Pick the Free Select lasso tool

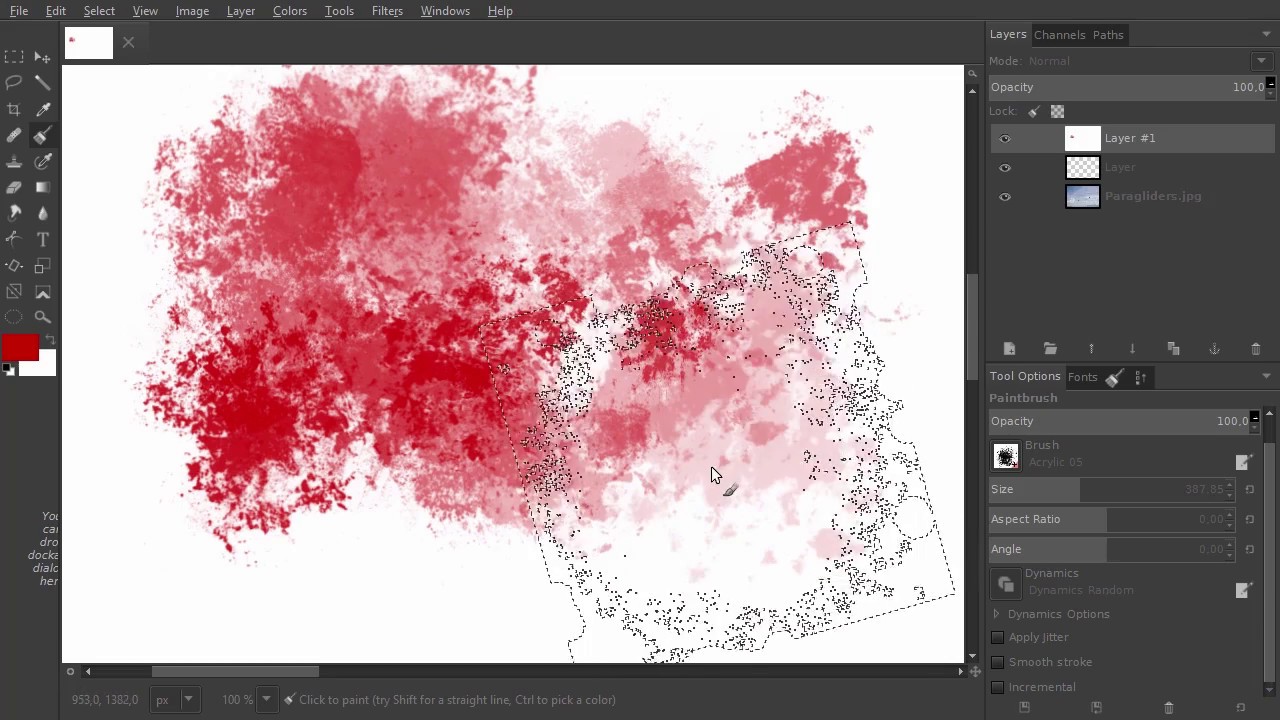pyautogui.click(x=14, y=83)
